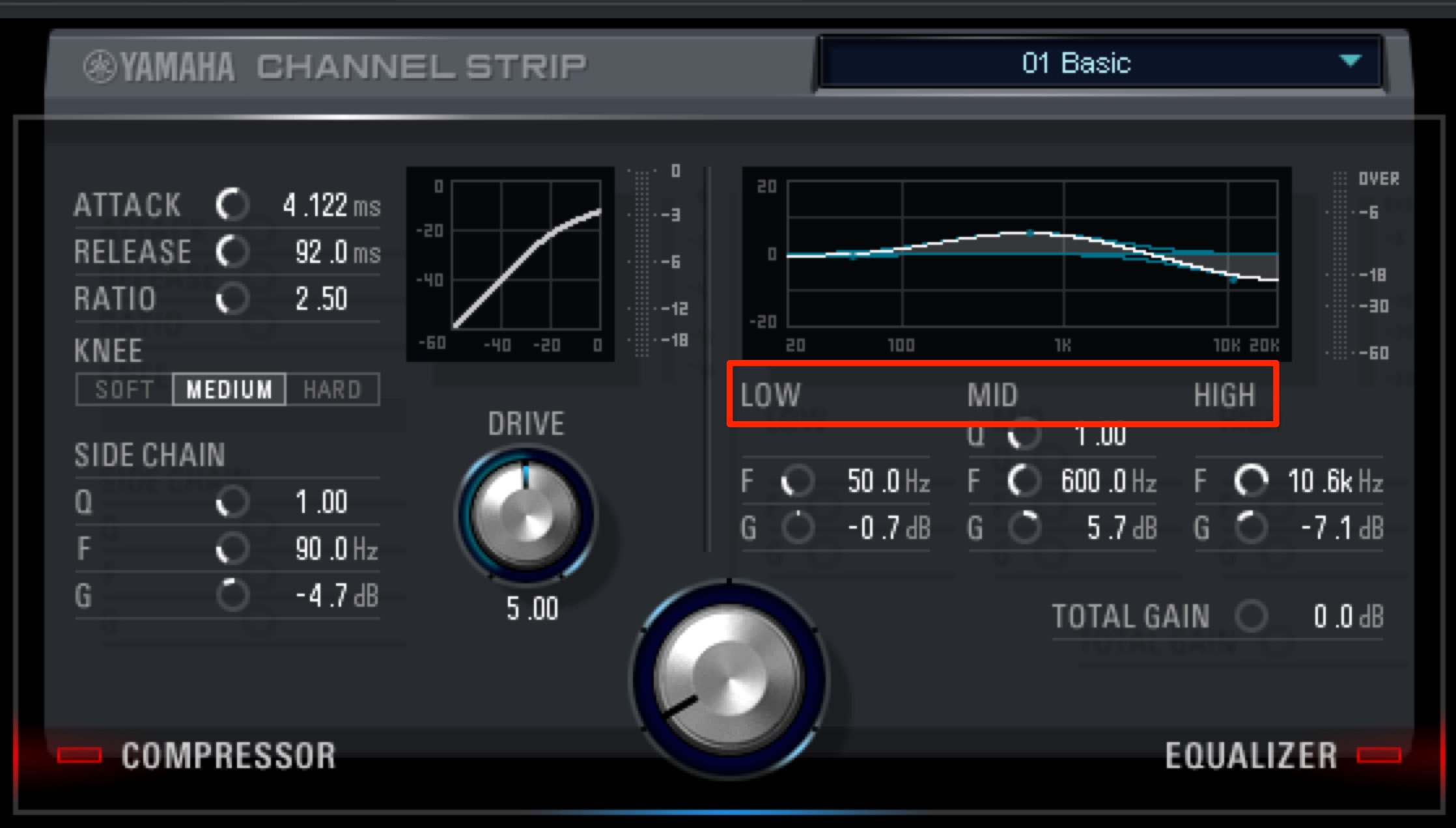Click the side chain gain -4.7 dB
The height and width of the screenshot is (828, 1456).
(337, 595)
